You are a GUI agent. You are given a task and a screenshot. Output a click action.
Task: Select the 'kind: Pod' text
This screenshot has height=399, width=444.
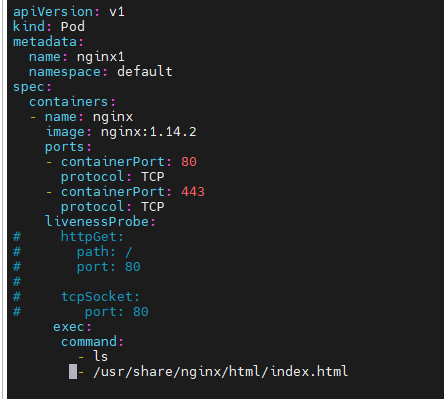pyautogui.click(x=49, y=27)
